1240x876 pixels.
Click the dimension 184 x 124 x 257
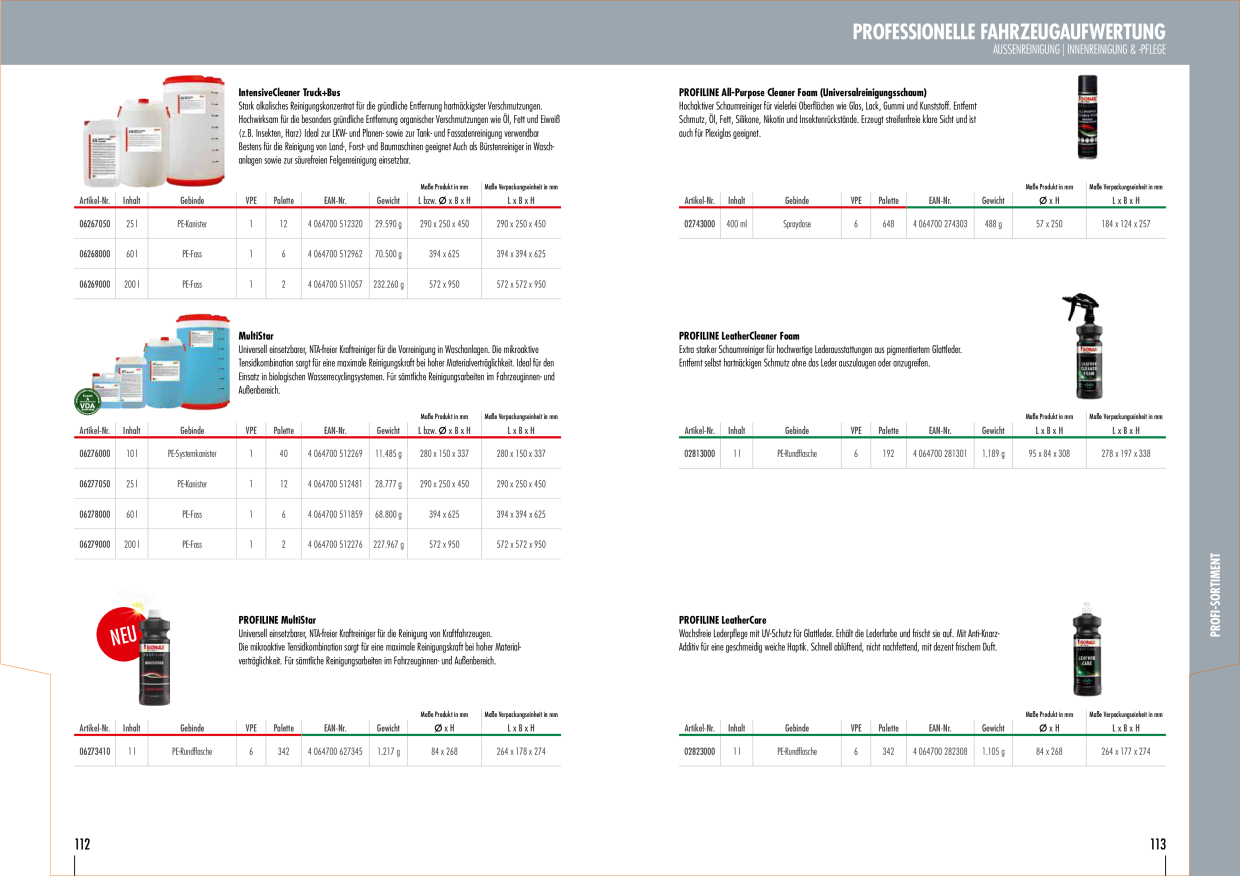point(1126,224)
